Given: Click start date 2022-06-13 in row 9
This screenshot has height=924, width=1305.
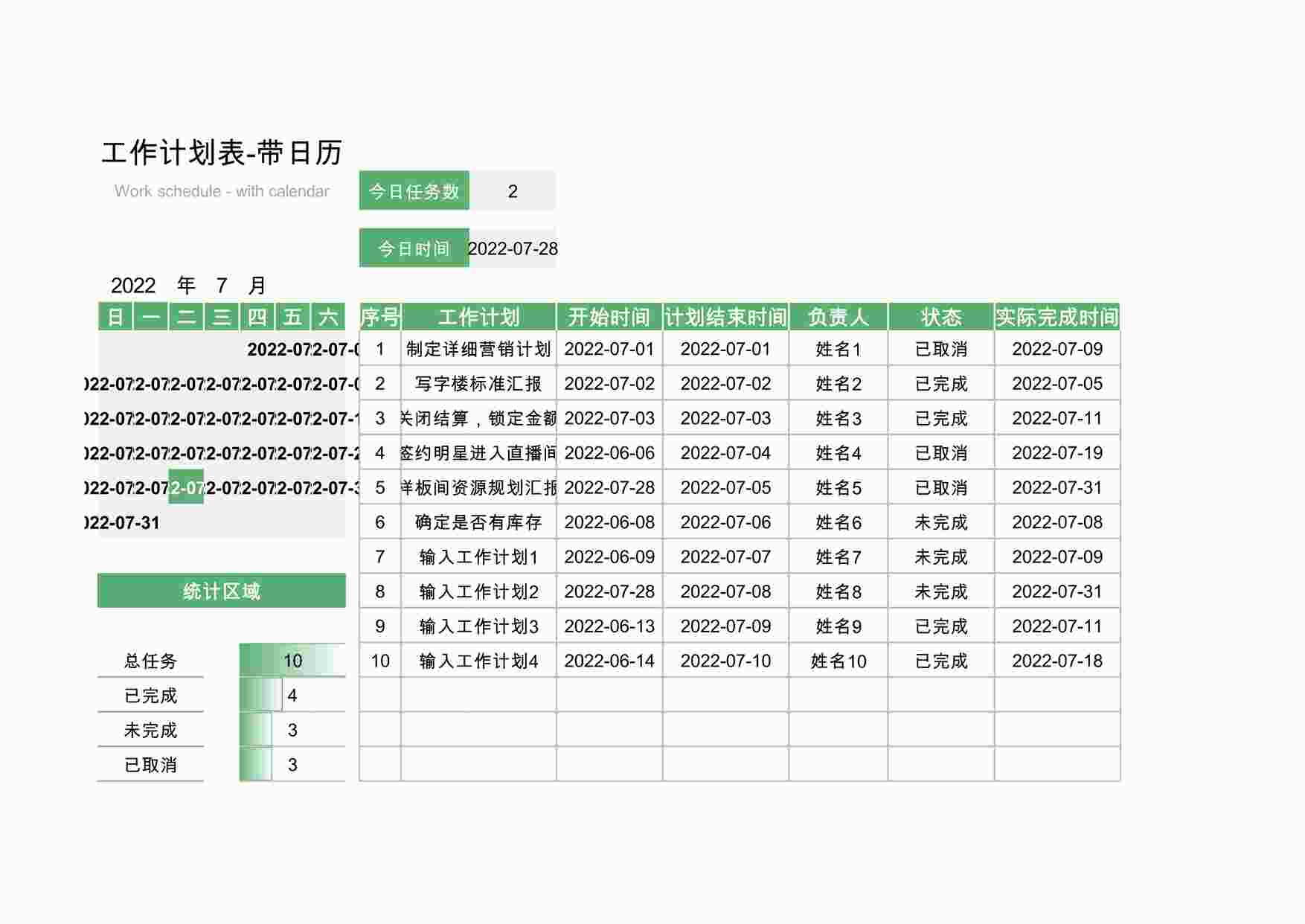Looking at the screenshot, I should pyautogui.click(x=609, y=626).
